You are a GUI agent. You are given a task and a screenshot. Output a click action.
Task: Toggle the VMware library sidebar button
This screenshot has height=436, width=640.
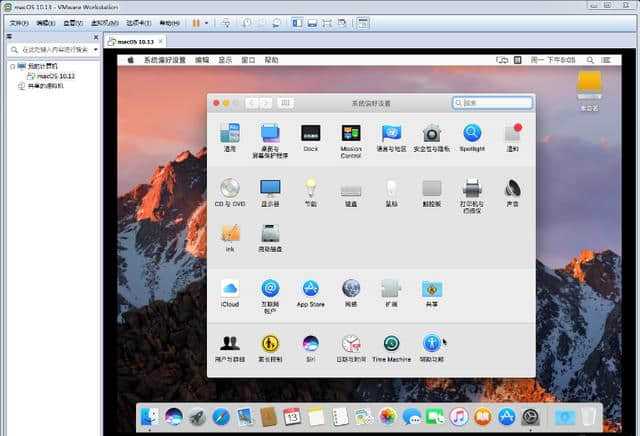point(297,23)
